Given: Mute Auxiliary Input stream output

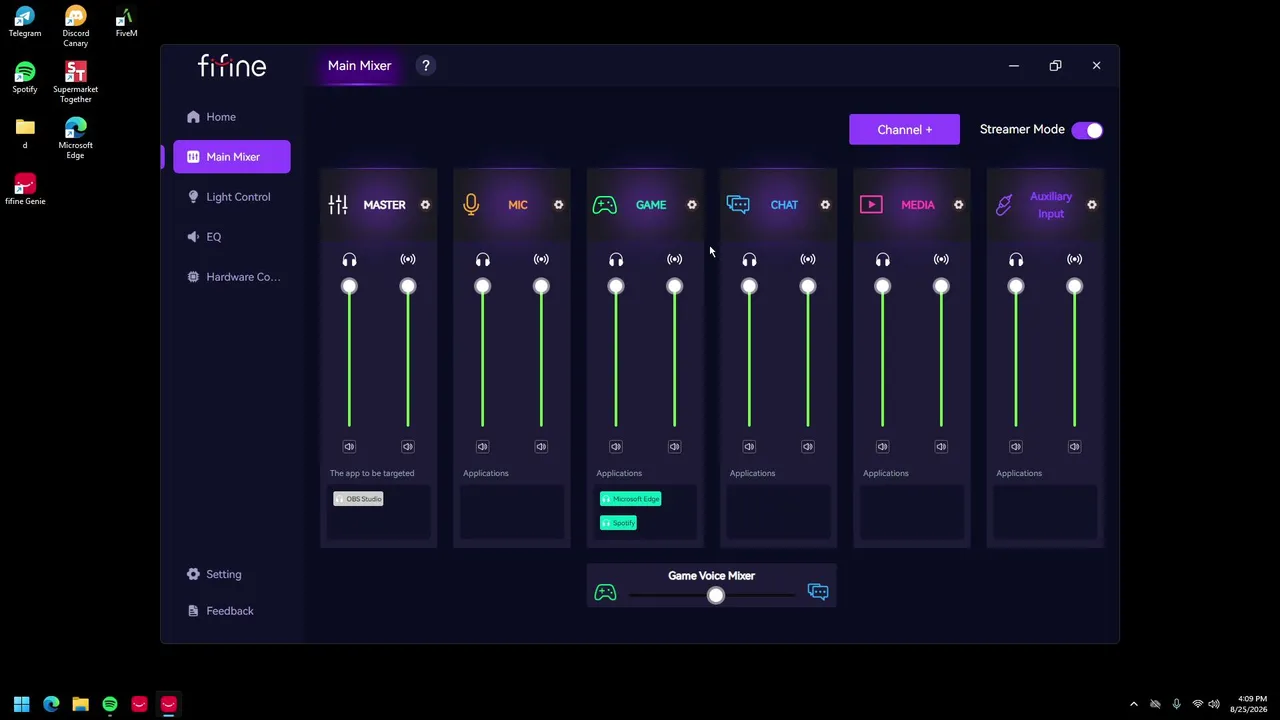Looking at the screenshot, I should (1075, 447).
